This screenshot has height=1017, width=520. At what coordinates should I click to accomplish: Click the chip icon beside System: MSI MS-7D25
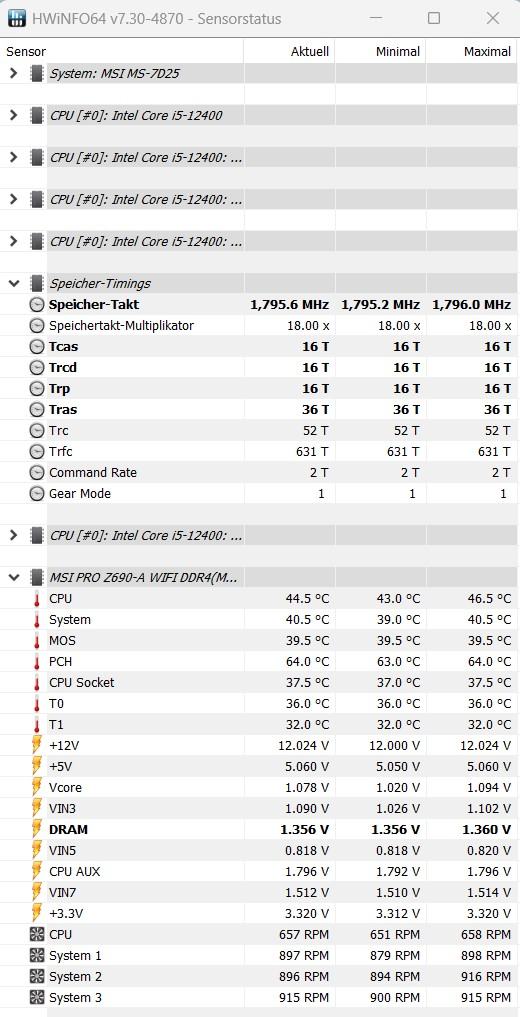(37, 74)
